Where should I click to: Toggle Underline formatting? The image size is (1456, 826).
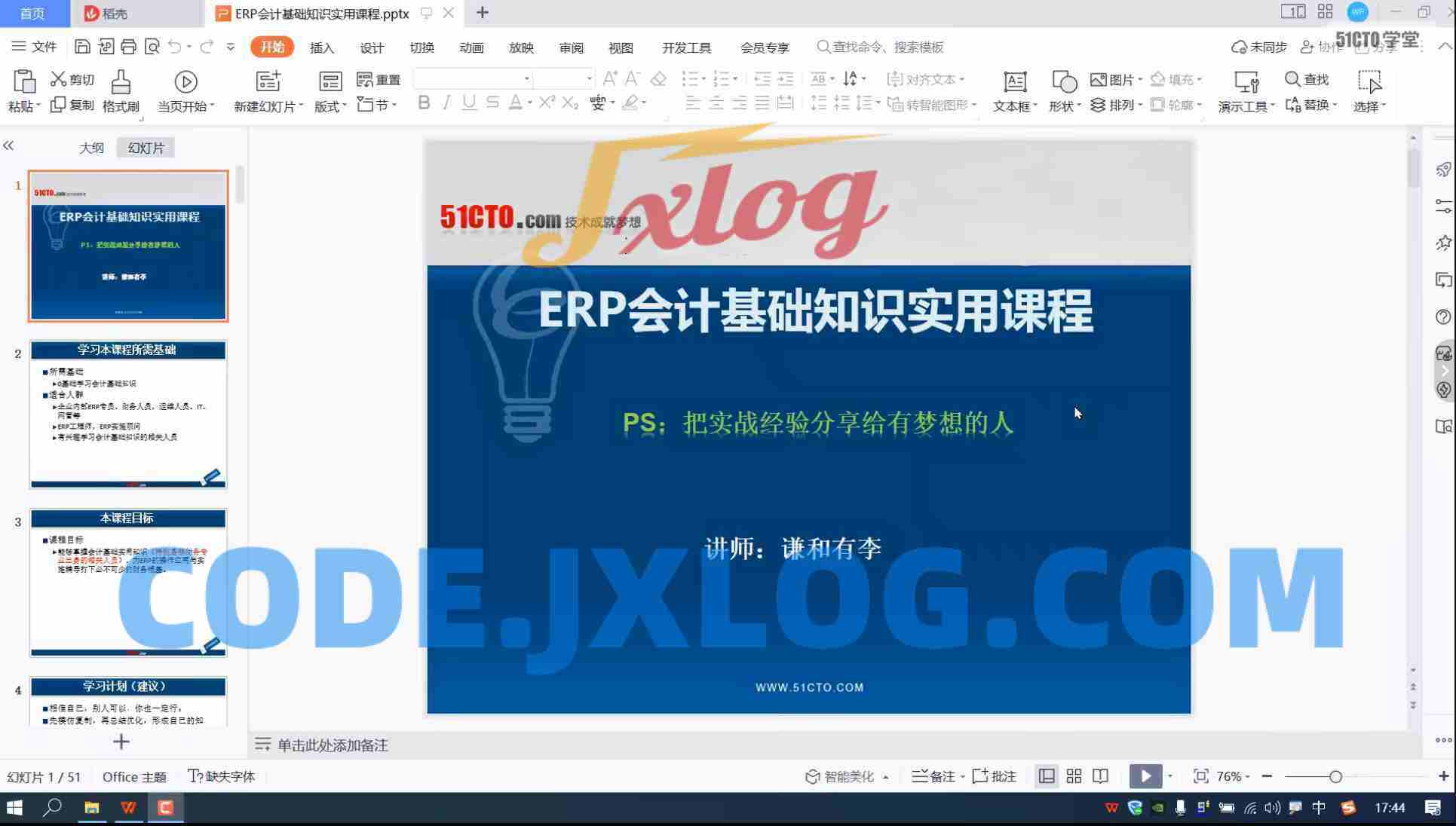click(x=469, y=103)
